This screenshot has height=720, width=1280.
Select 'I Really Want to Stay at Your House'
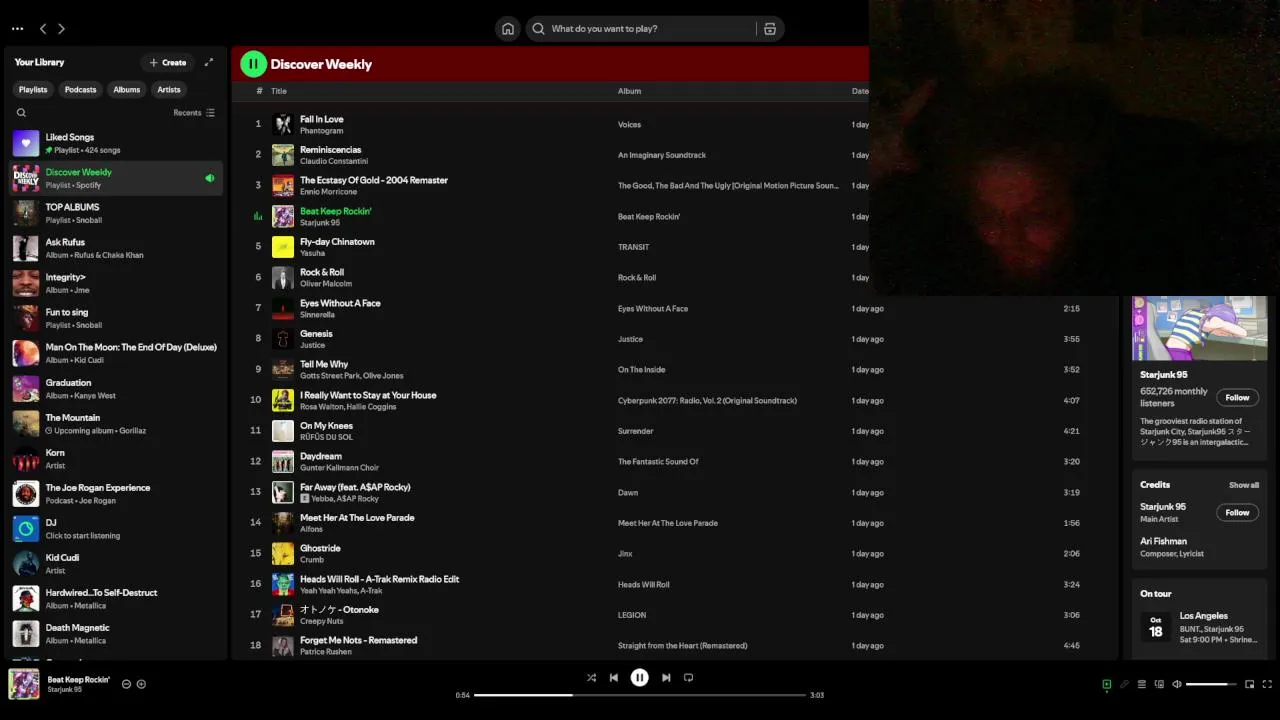pyautogui.click(x=368, y=395)
